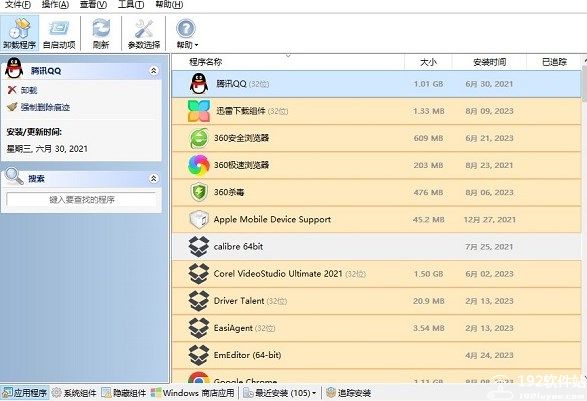Collapse the 腾讯QQ details panel
The image size is (587, 401).
coord(153,71)
